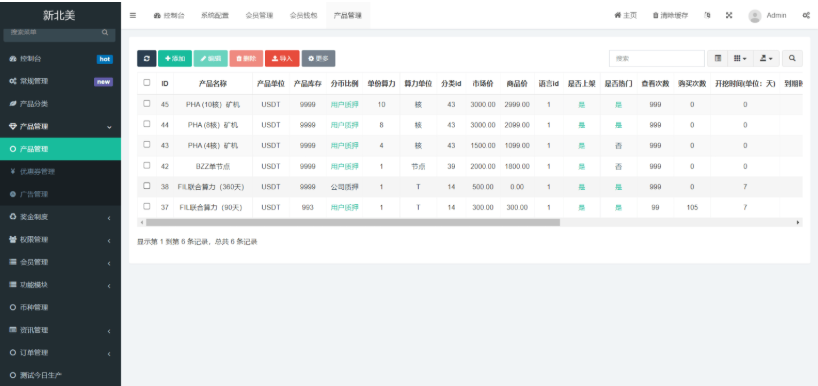This screenshot has height=386, width=818.
Task: Toggle 是否上架 value for row ID 45
Action: click(582, 105)
